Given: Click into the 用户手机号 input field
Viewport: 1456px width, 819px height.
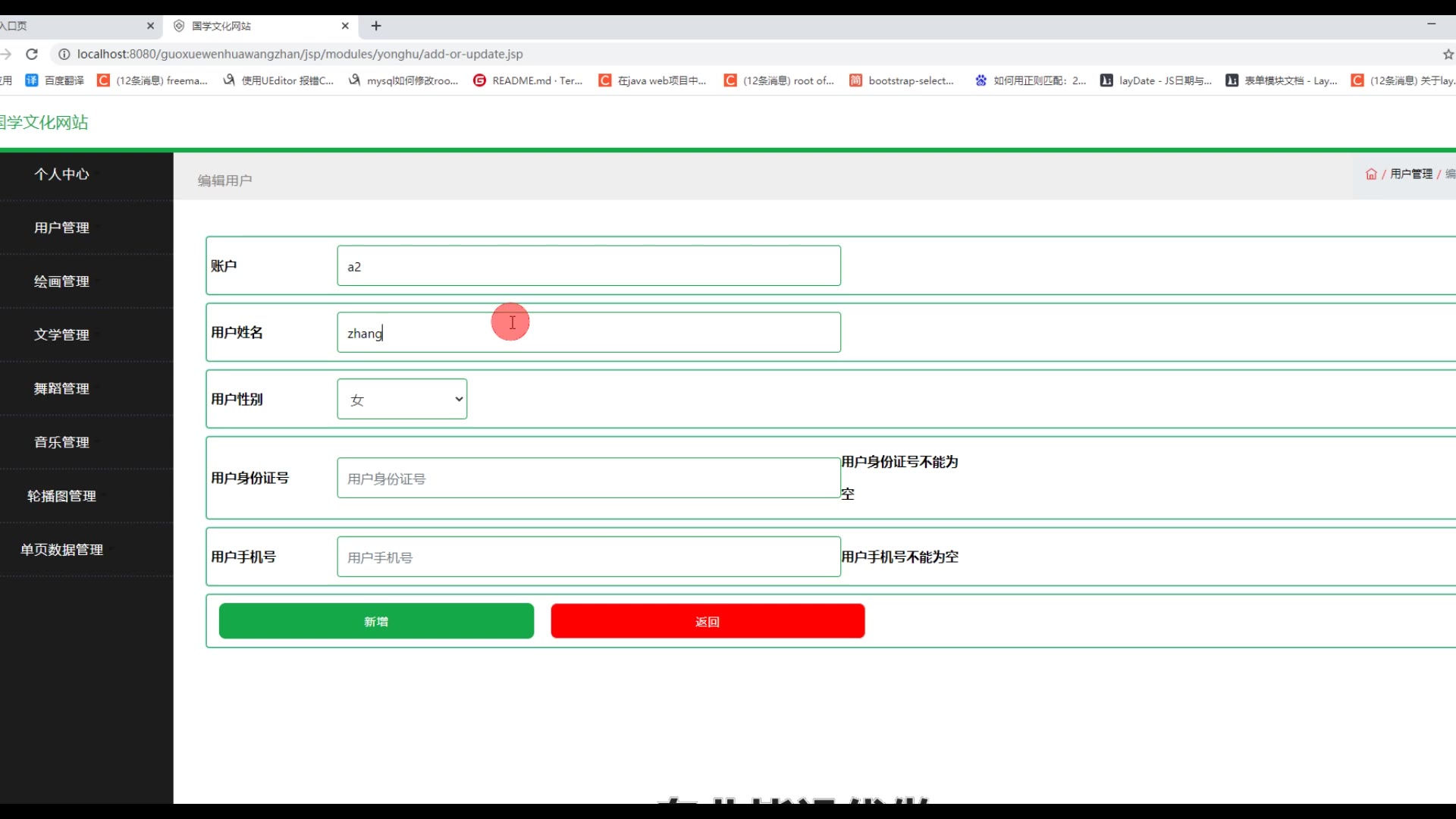Looking at the screenshot, I should (588, 557).
